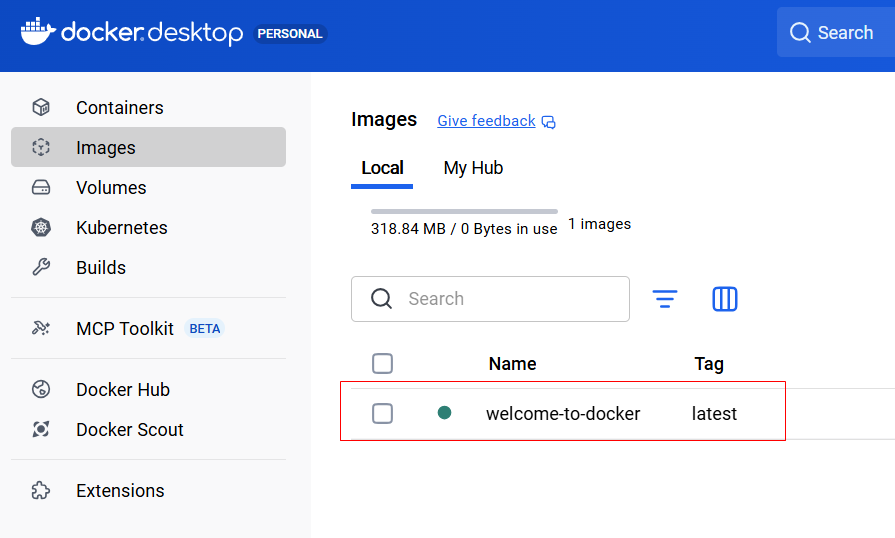Click the top-bar Search button
Viewport: 895px width, 538px height.
[836, 33]
